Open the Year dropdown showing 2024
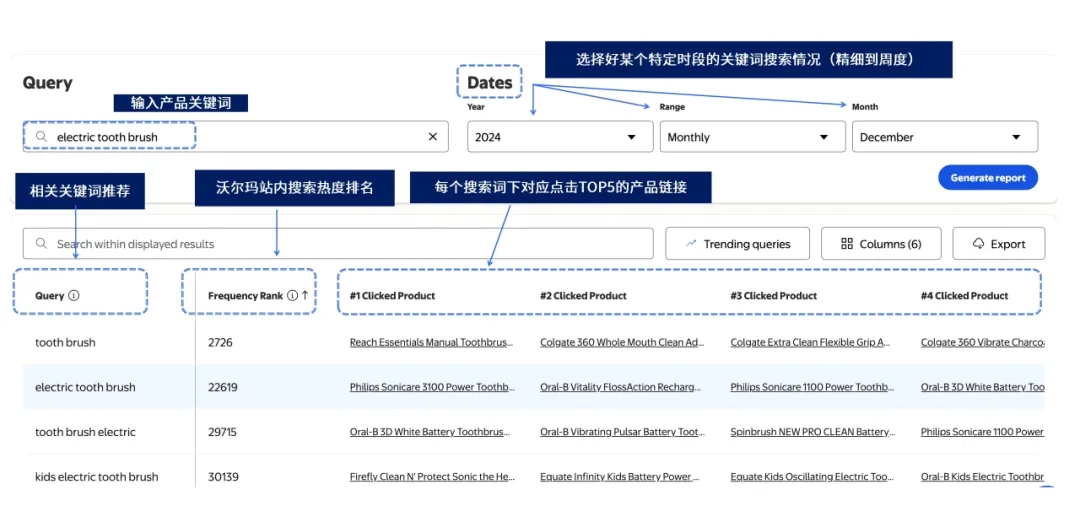 point(560,136)
